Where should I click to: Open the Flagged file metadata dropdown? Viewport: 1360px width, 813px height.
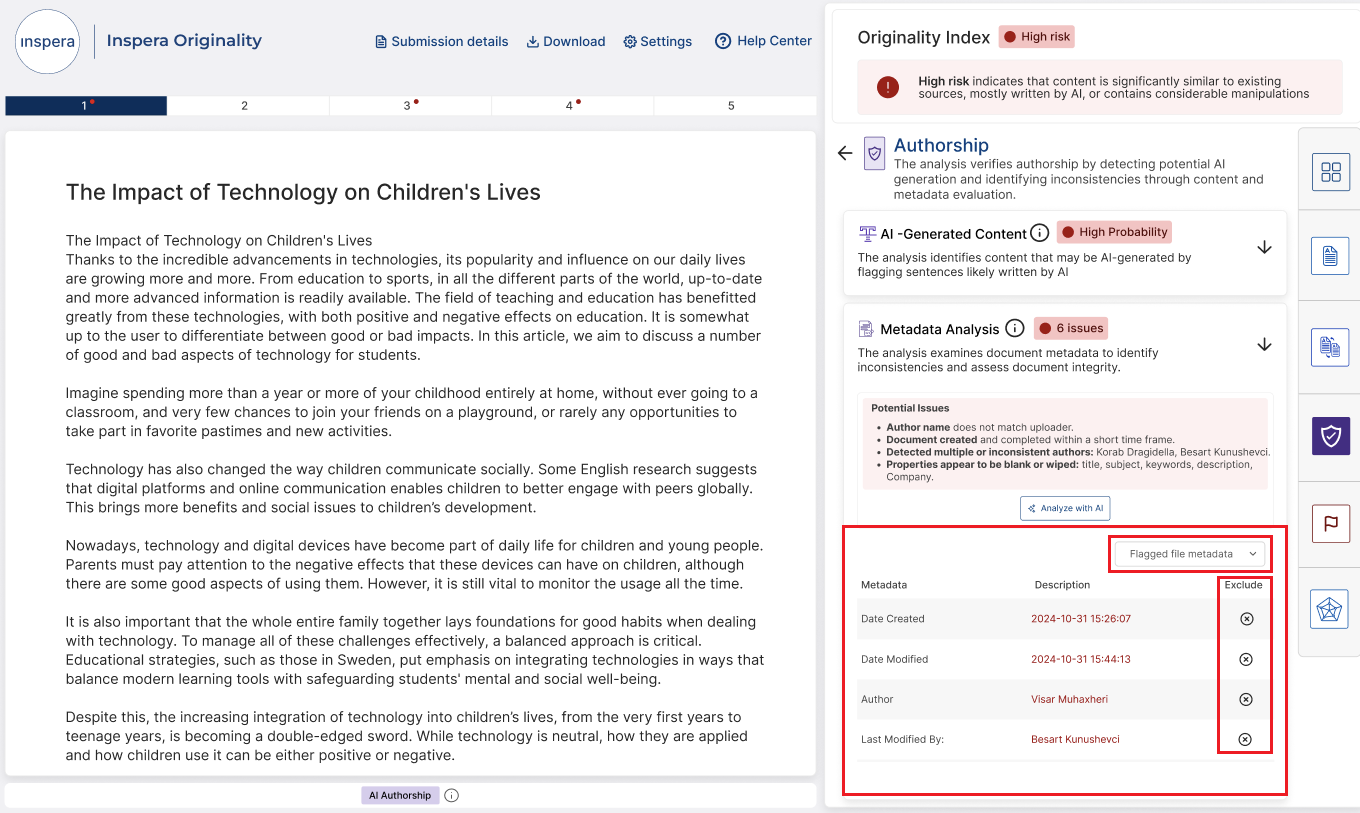coord(1189,552)
